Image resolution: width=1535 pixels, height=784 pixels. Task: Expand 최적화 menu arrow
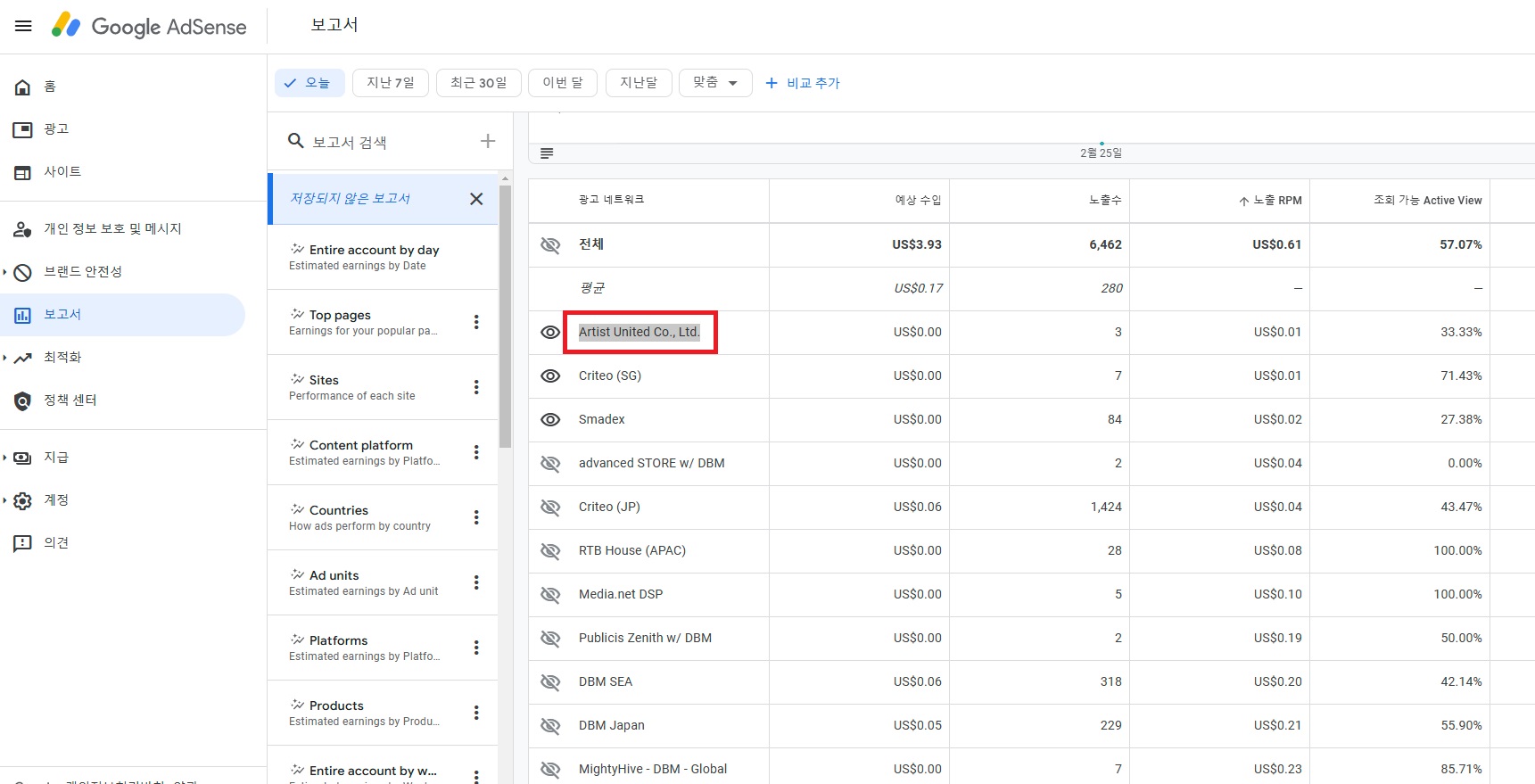[x=4, y=358]
